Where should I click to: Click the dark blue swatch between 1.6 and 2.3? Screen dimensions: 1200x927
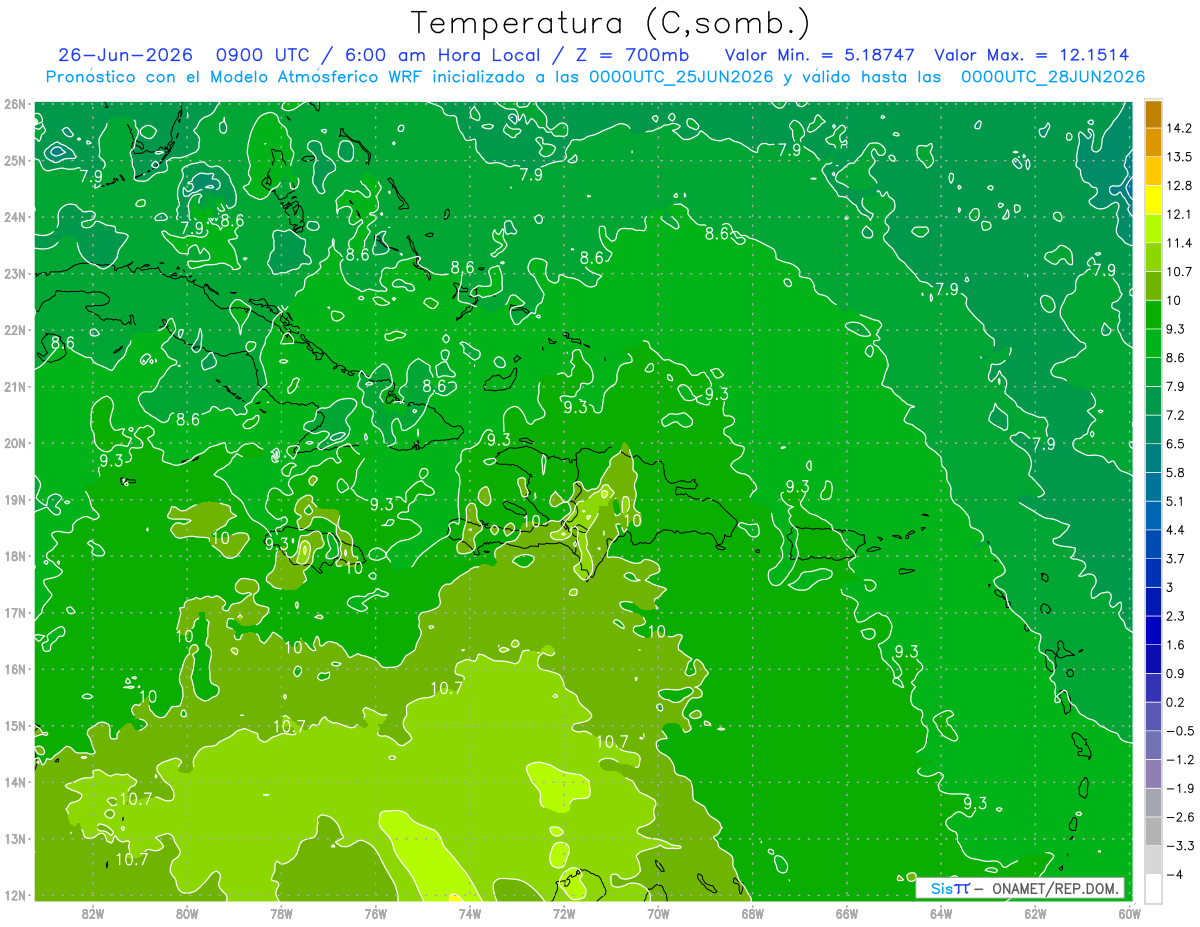coord(1153,630)
